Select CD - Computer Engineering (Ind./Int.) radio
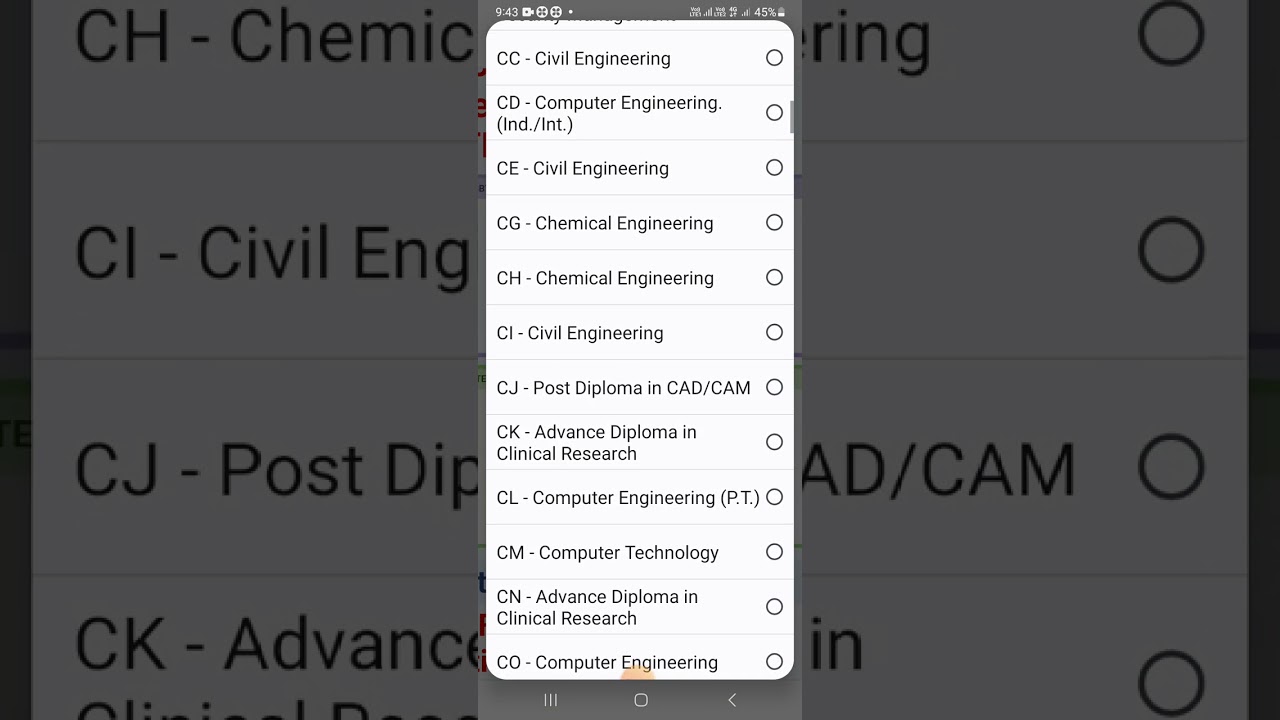The height and width of the screenshot is (720, 1280). [x=774, y=113]
